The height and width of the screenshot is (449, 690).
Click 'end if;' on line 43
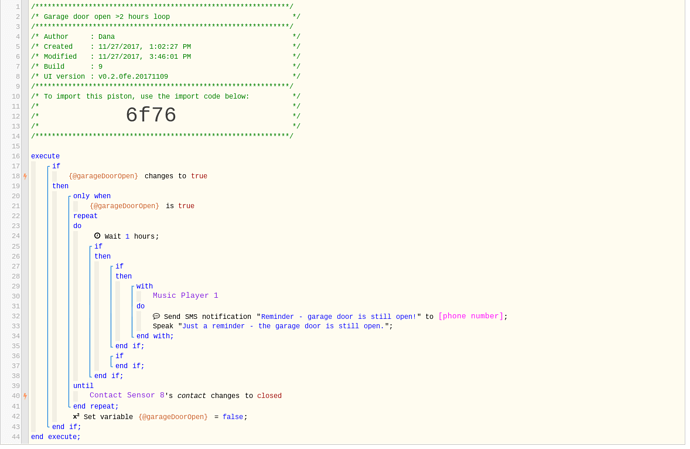click(66, 427)
